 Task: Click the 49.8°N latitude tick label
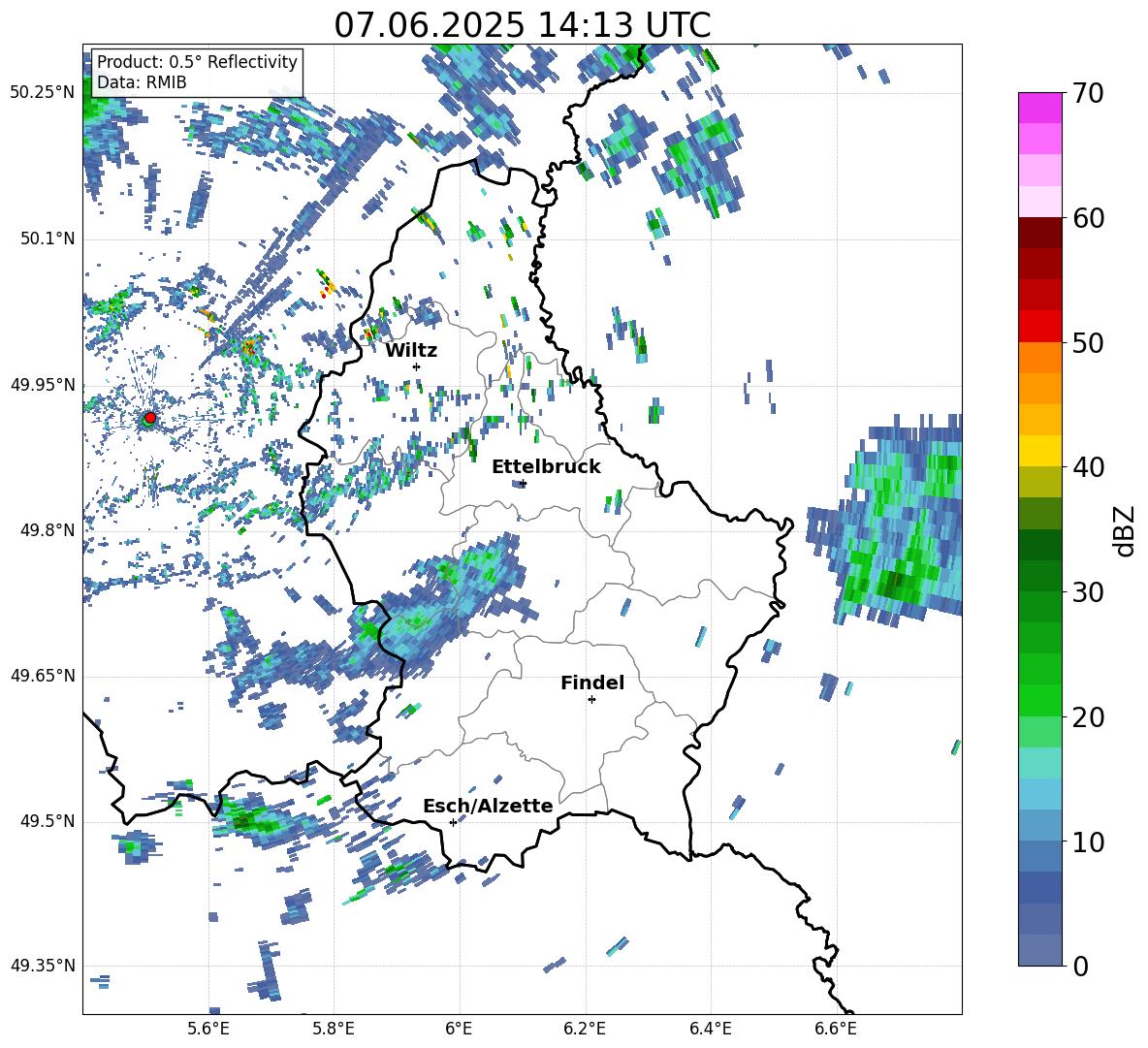[x=48, y=530]
